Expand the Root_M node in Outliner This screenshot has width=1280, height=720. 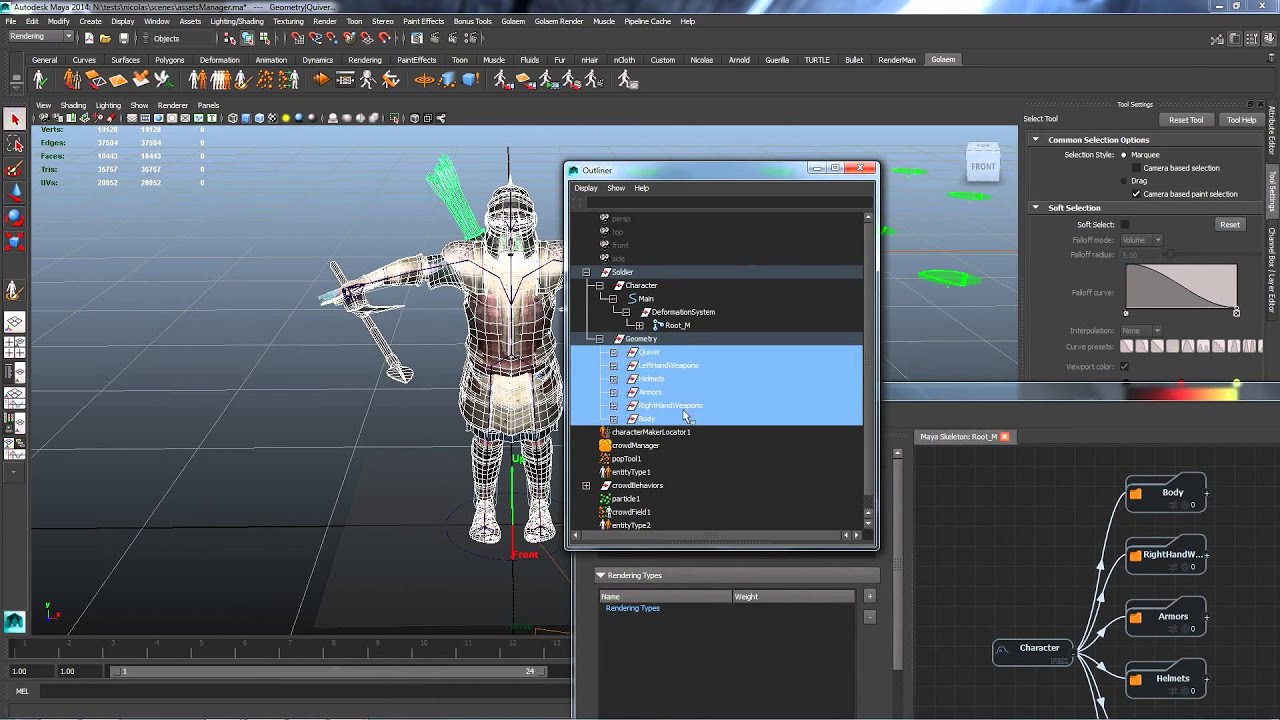coord(639,325)
